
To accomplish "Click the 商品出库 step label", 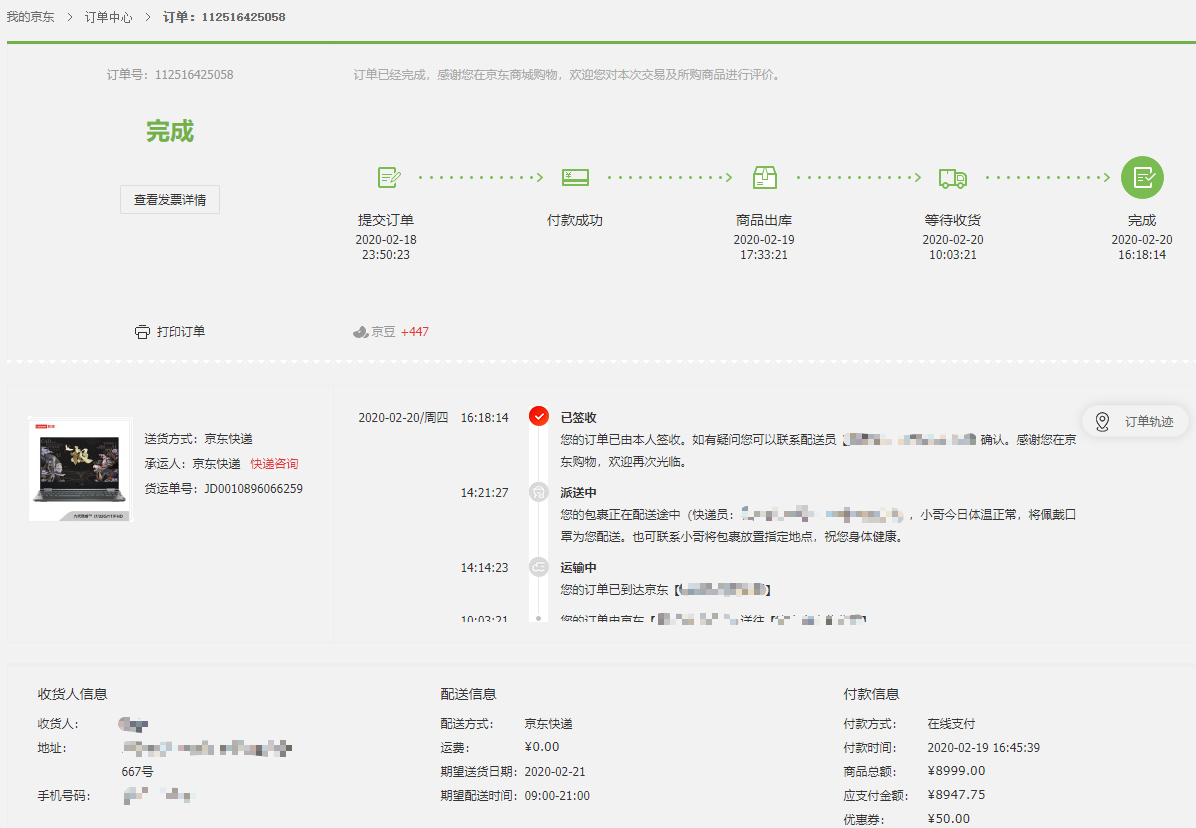I will 764,220.
